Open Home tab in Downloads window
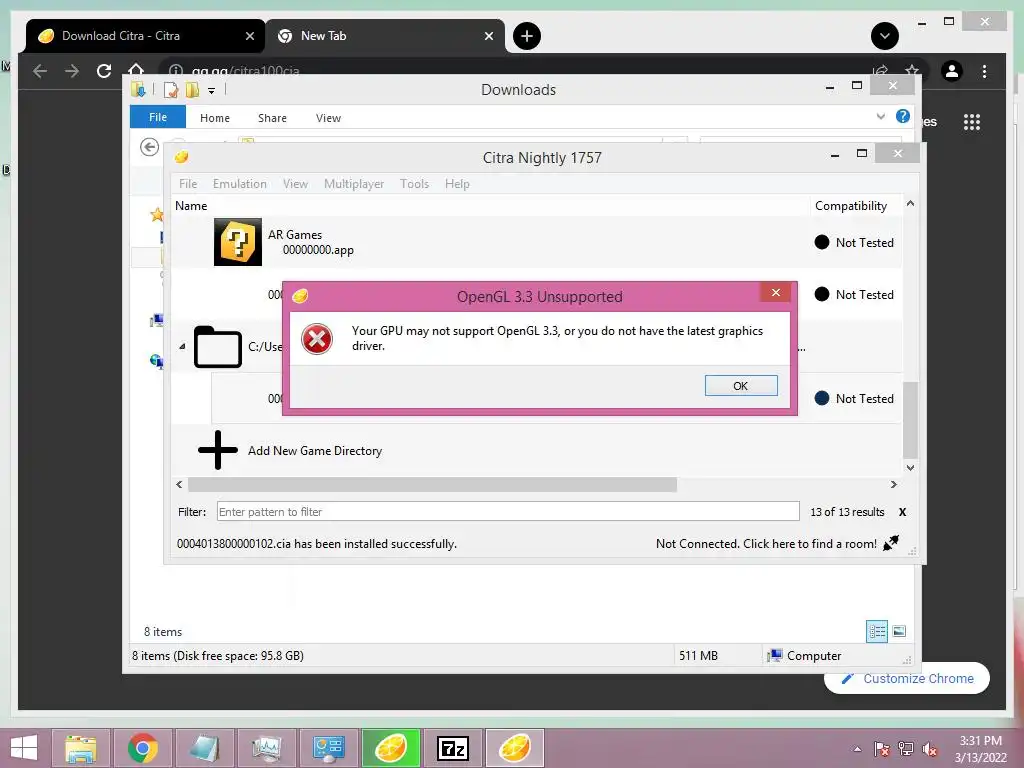This screenshot has width=1024, height=768. 215,118
